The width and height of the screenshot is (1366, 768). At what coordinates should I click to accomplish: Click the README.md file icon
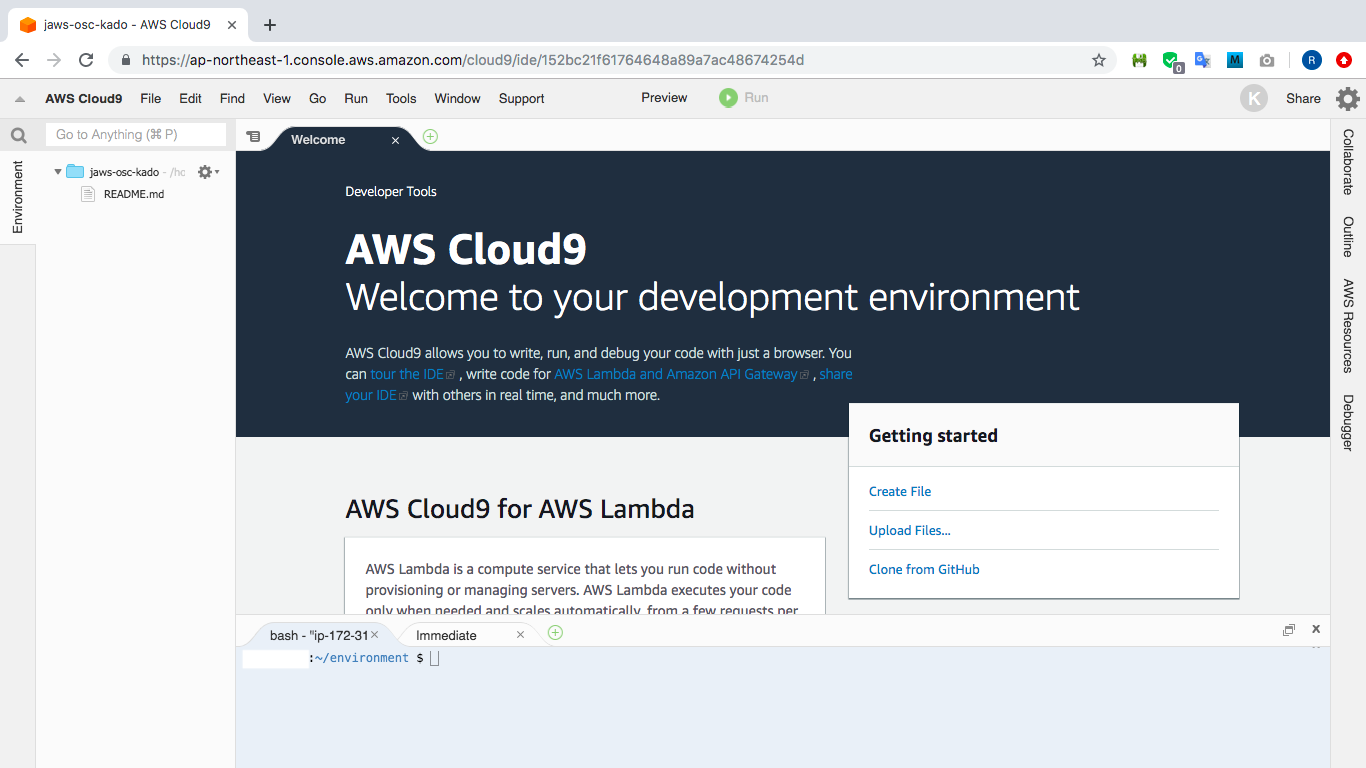[88, 194]
